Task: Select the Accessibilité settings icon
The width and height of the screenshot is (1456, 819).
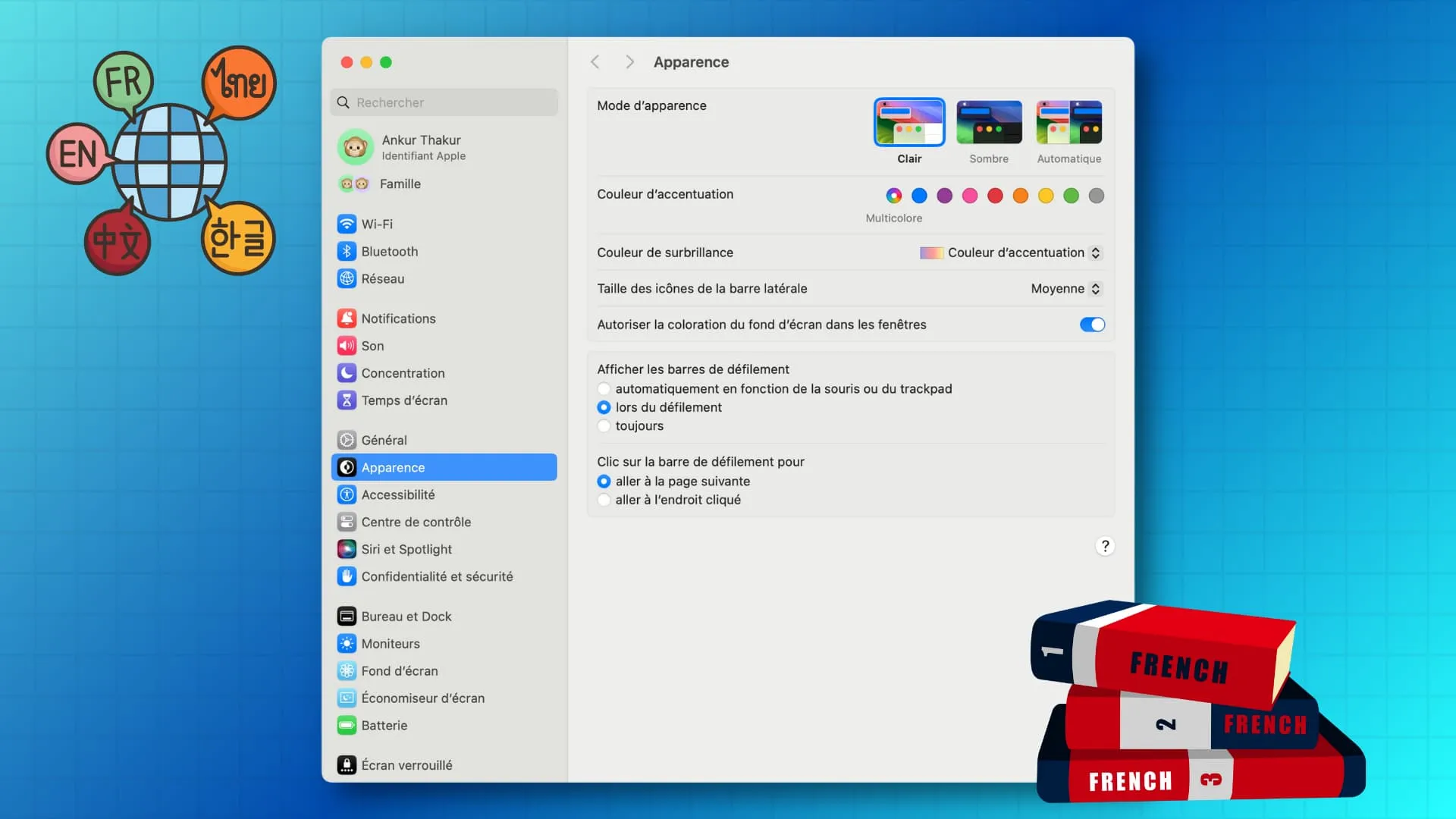Action: coord(346,494)
